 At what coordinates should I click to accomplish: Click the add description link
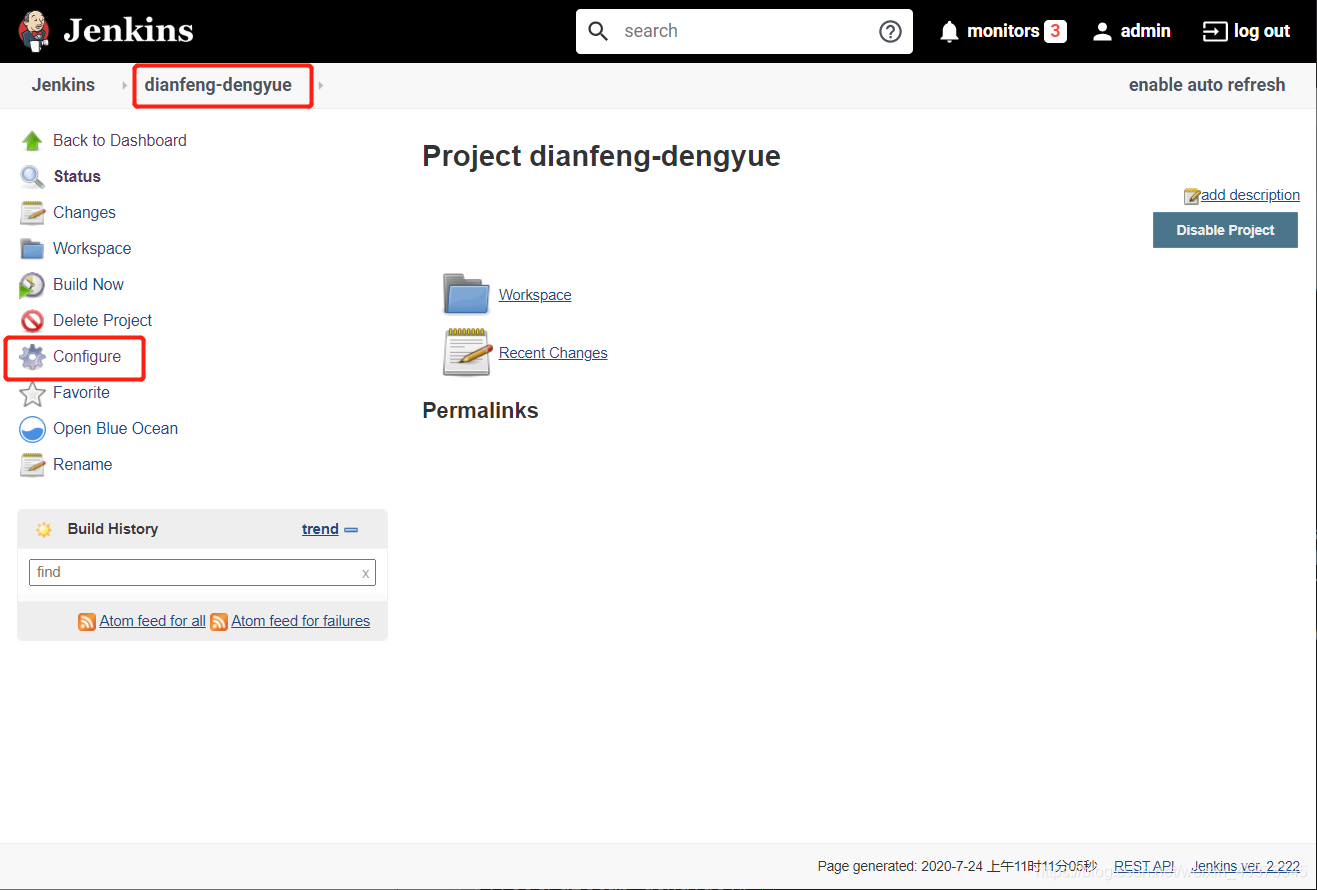click(x=1250, y=195)
